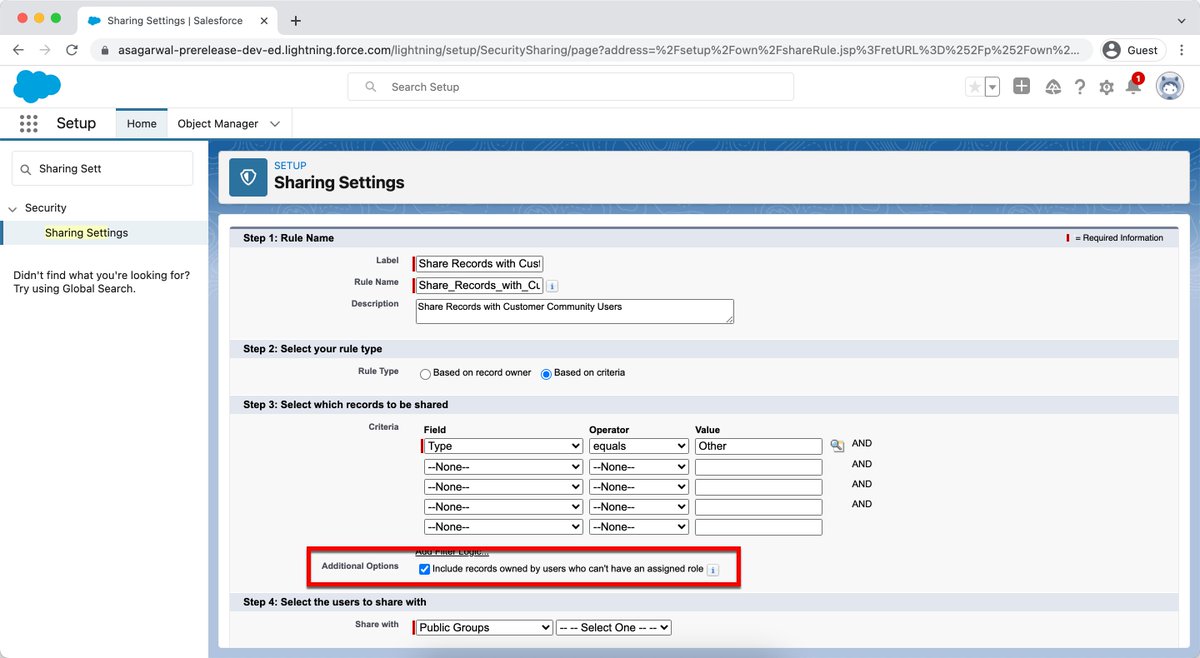Viewport: 1200px width, 658px height.
Task: Open the Share with Public Groups dropdown
Action: pyautogui.click(x=484, y=627)
